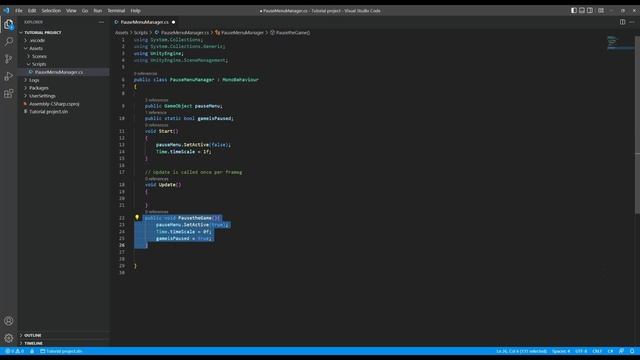This screenshot has height=360, width=640.
Task: Open the Accounts icon in activity bar
Action: coord(9,321)
